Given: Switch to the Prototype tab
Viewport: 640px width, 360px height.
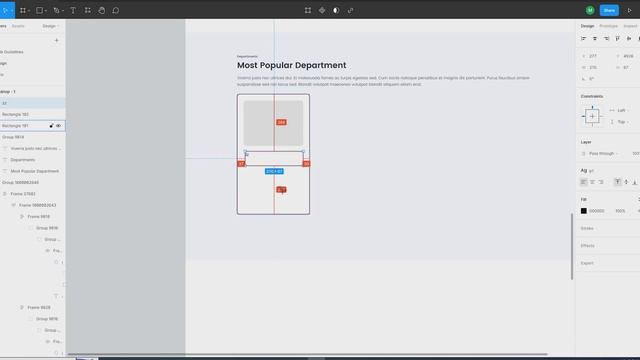Looking at the screenshot, I should click(x=609, y=26).
